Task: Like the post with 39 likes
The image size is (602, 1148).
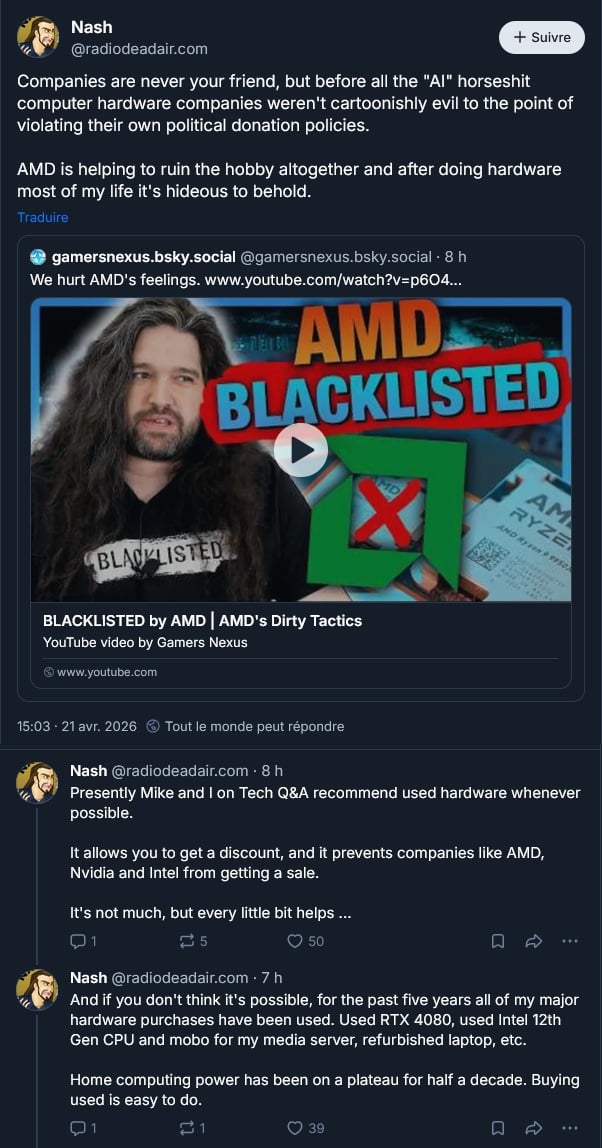Action: (305, 1128)
